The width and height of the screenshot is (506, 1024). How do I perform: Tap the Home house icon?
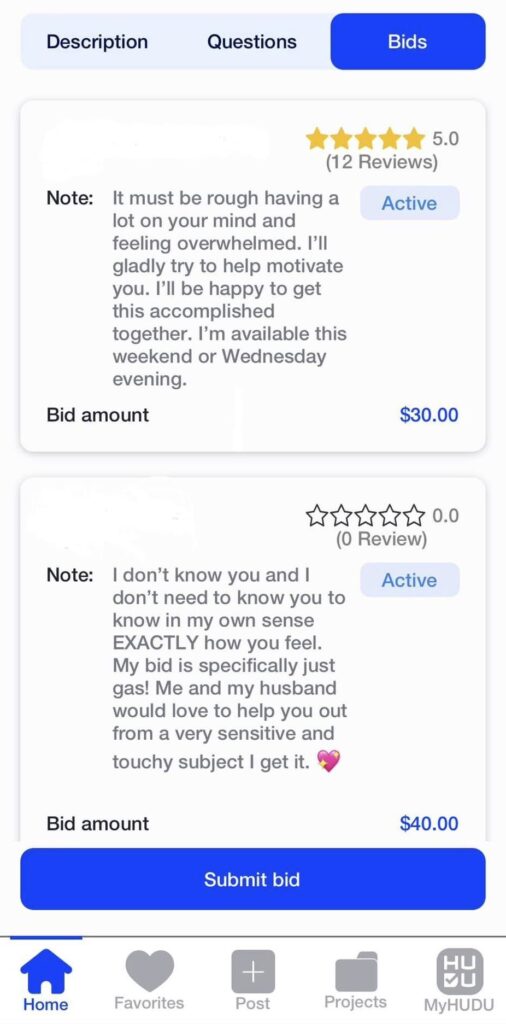coord(46,970)
